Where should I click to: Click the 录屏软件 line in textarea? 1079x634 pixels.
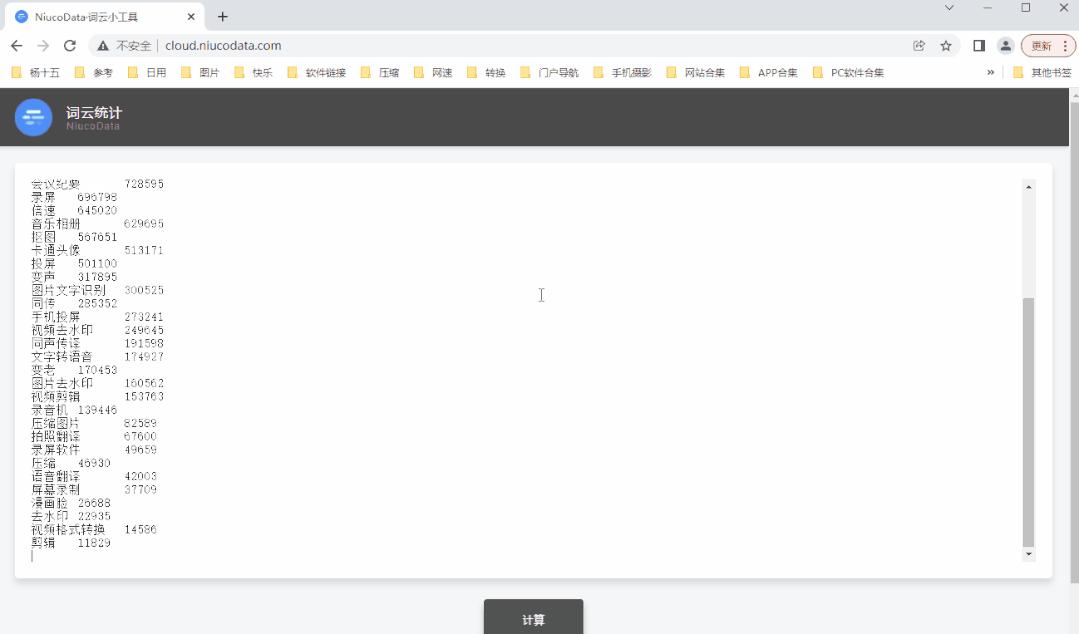point(94,450)
